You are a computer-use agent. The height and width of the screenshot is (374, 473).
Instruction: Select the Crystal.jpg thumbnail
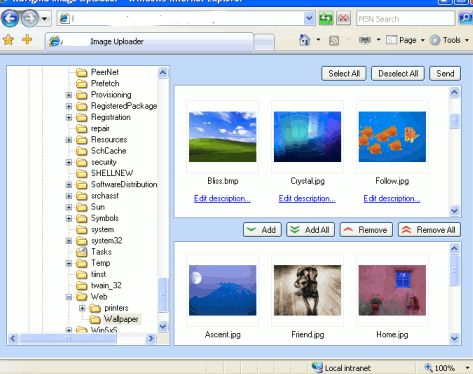307,137
